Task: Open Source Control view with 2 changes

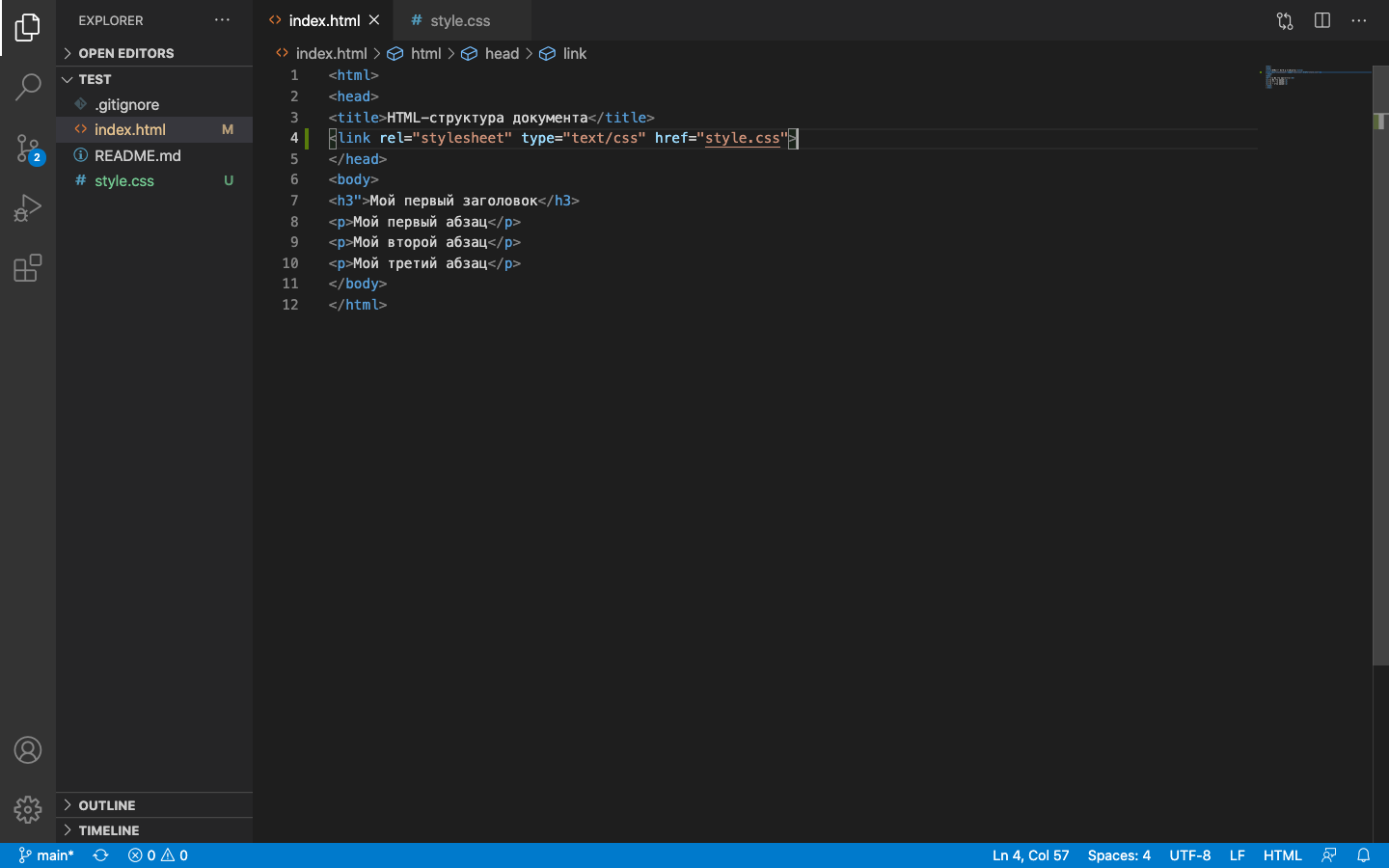Action: (28, 148)
